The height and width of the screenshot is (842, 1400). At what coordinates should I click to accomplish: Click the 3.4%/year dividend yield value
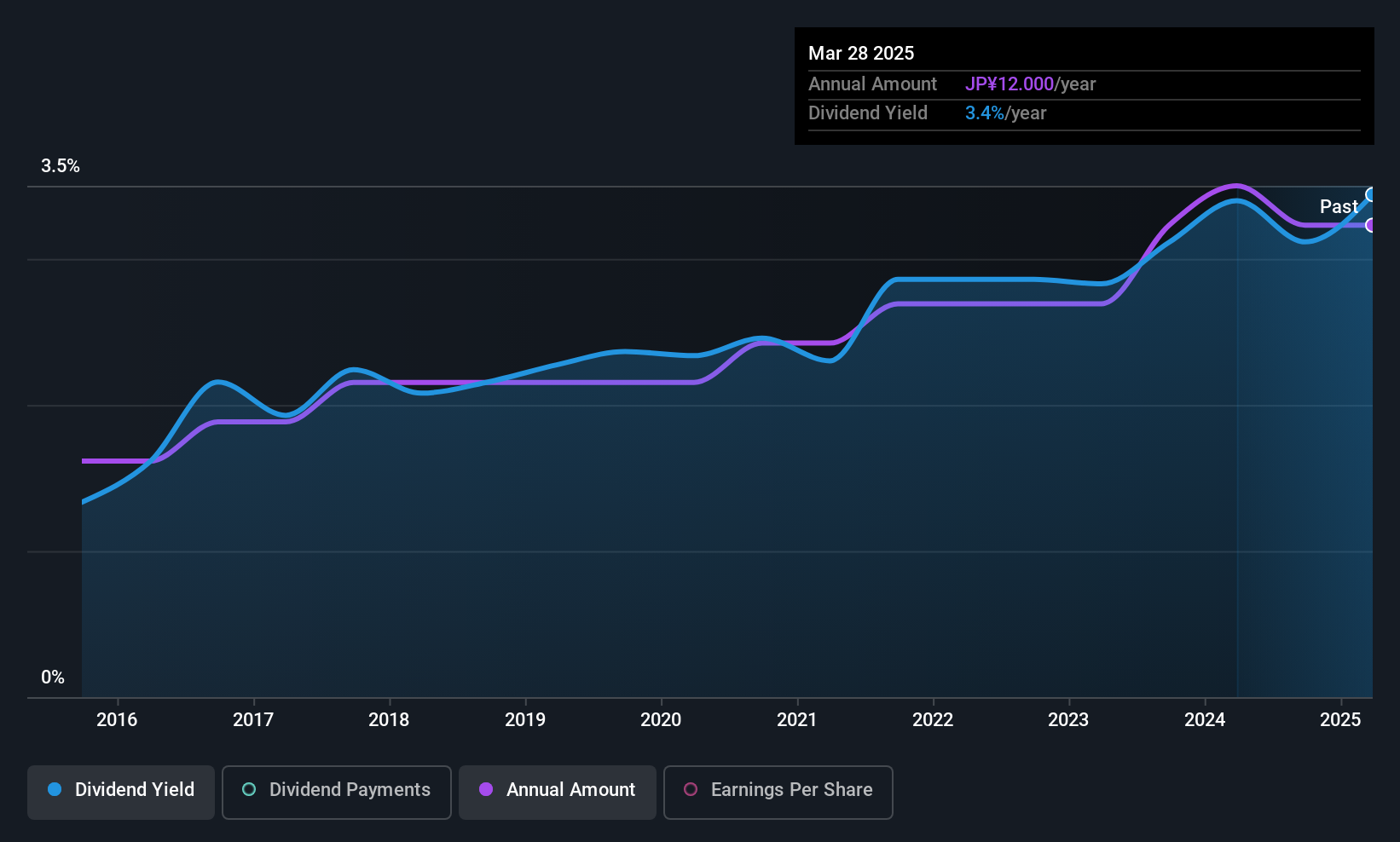point(1005,113)
